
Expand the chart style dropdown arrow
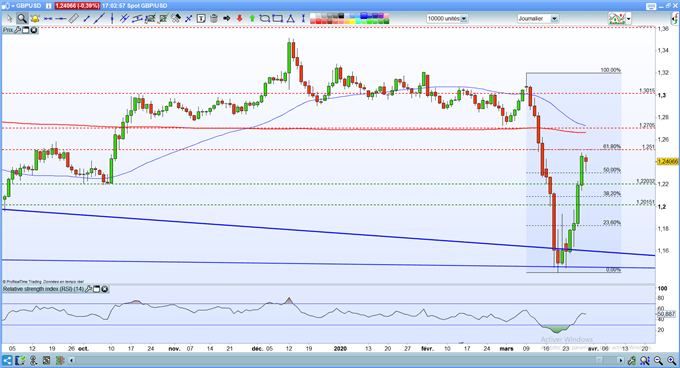[x=629, y=19]
